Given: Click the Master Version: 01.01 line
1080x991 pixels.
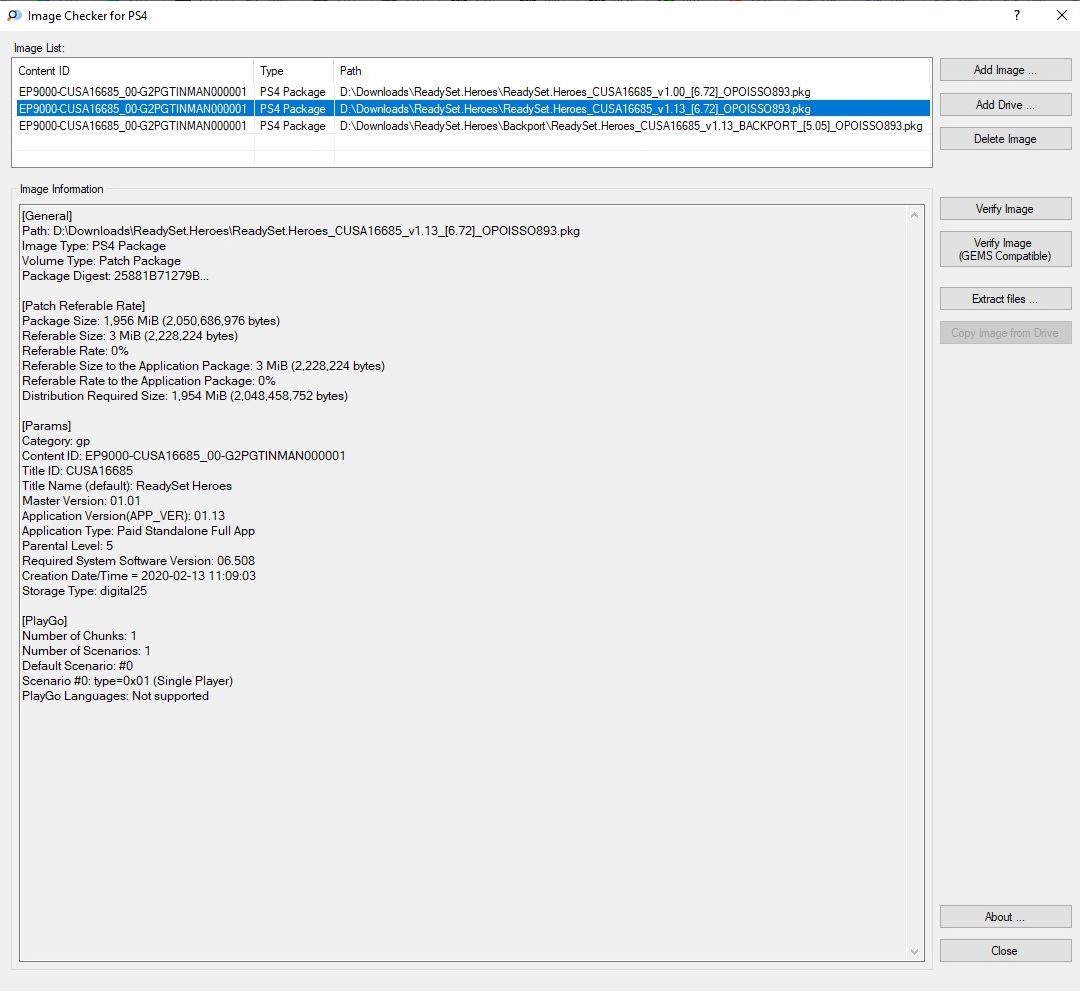Looking at the screenshot, I should coord(81,501).
